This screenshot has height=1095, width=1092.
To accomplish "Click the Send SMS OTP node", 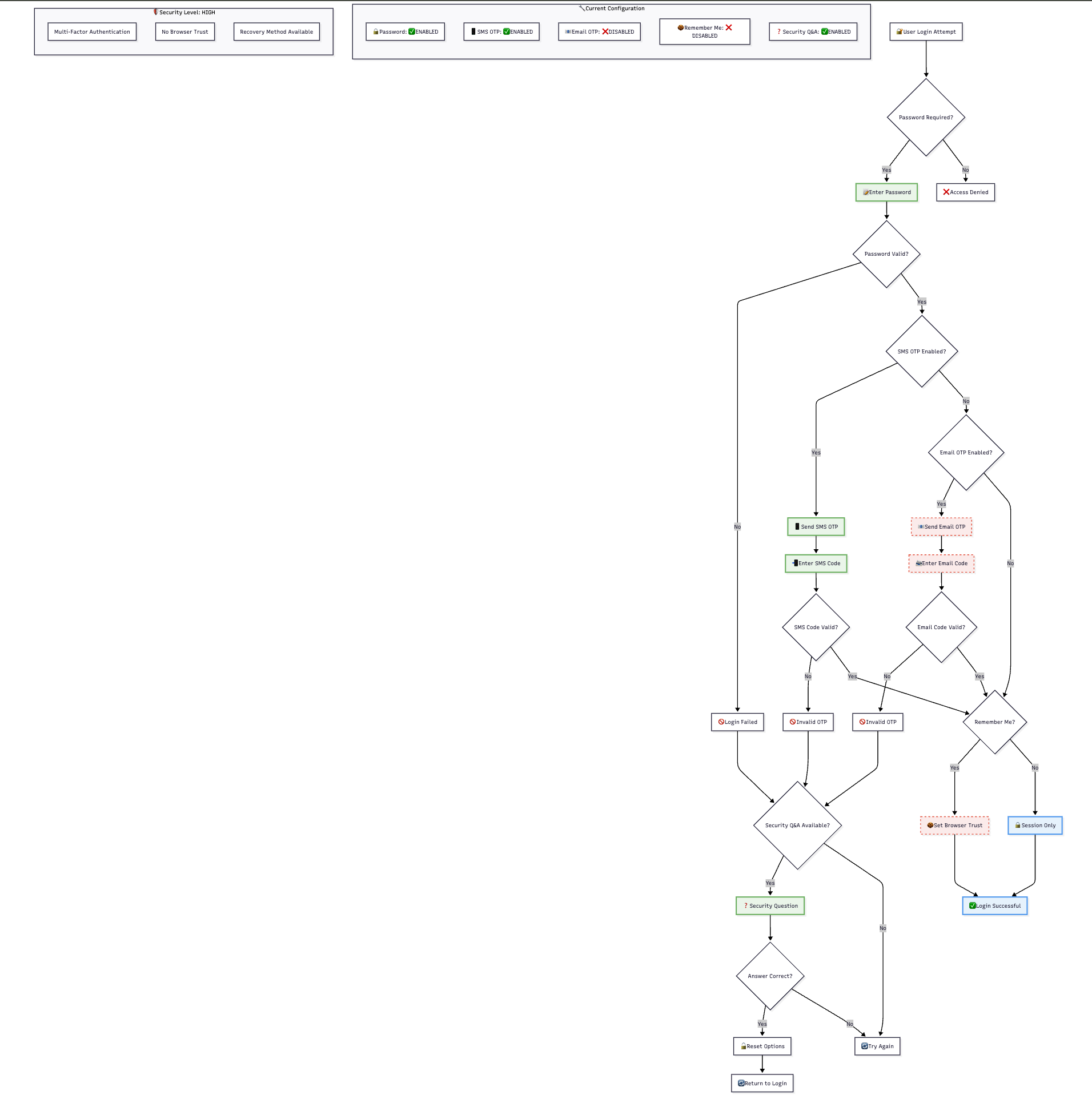I will [816, 527].
